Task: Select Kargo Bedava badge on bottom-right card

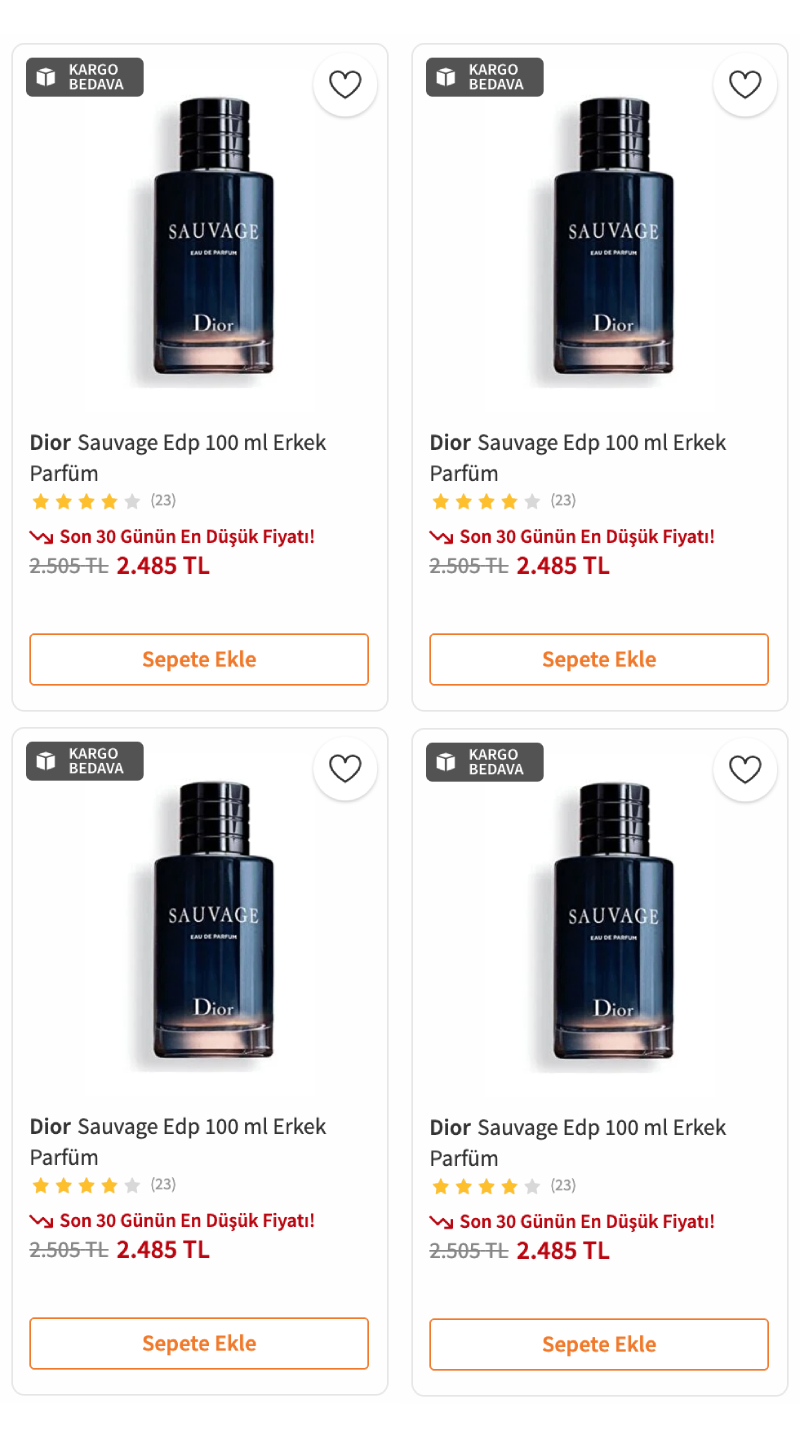Action: (x=485, y=762)
